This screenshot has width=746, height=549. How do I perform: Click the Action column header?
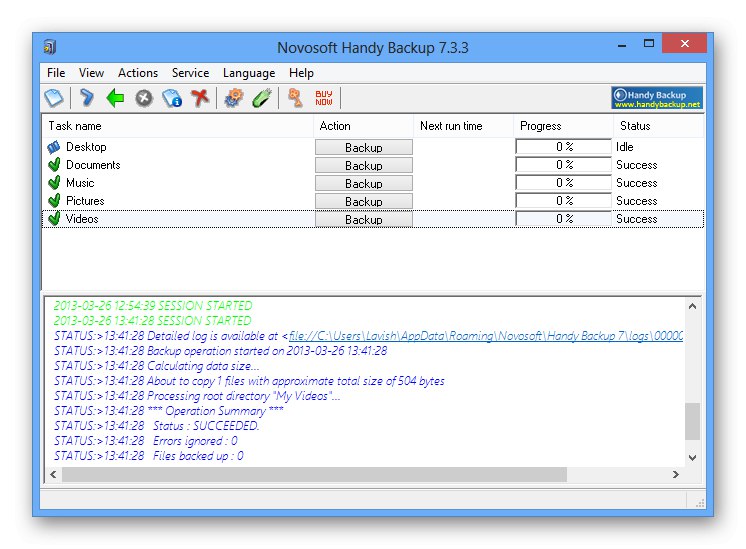pyautogui.click(x=363, y=126)
